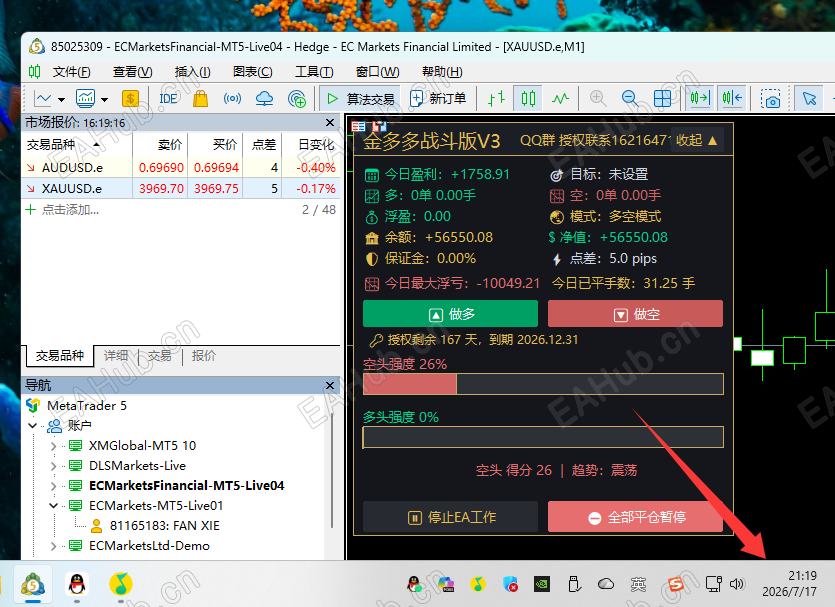The width and height of the screenshot is (835, 607).
Task: Switch to the 报价 tab
Action: (203, 356)
